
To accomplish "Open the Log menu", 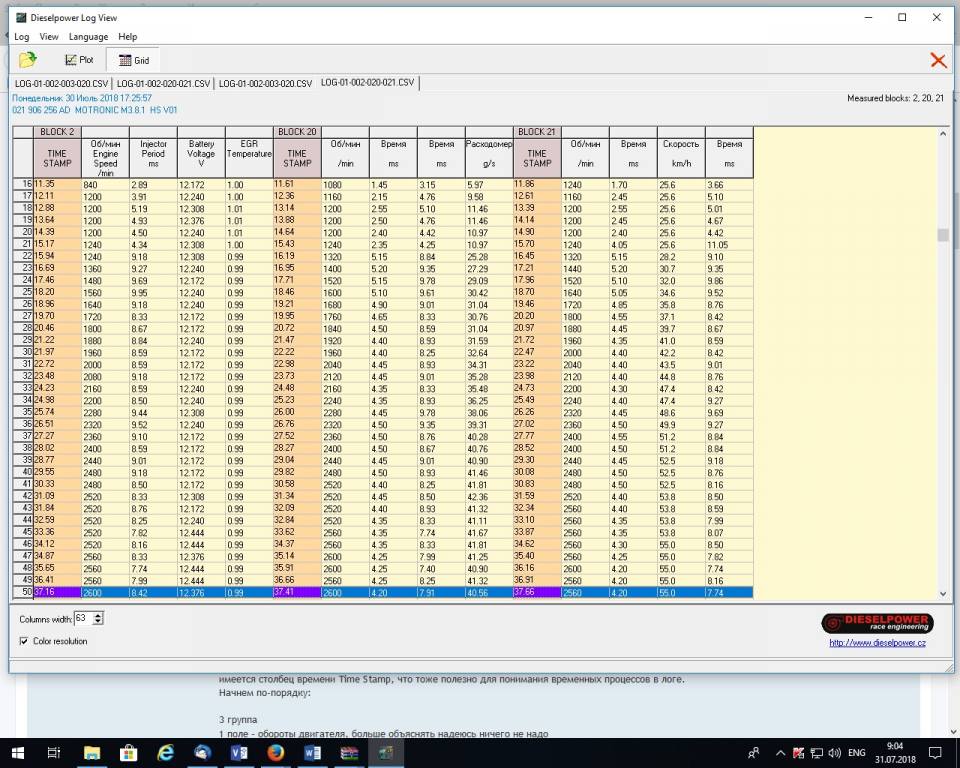I will tap(21, 37).
